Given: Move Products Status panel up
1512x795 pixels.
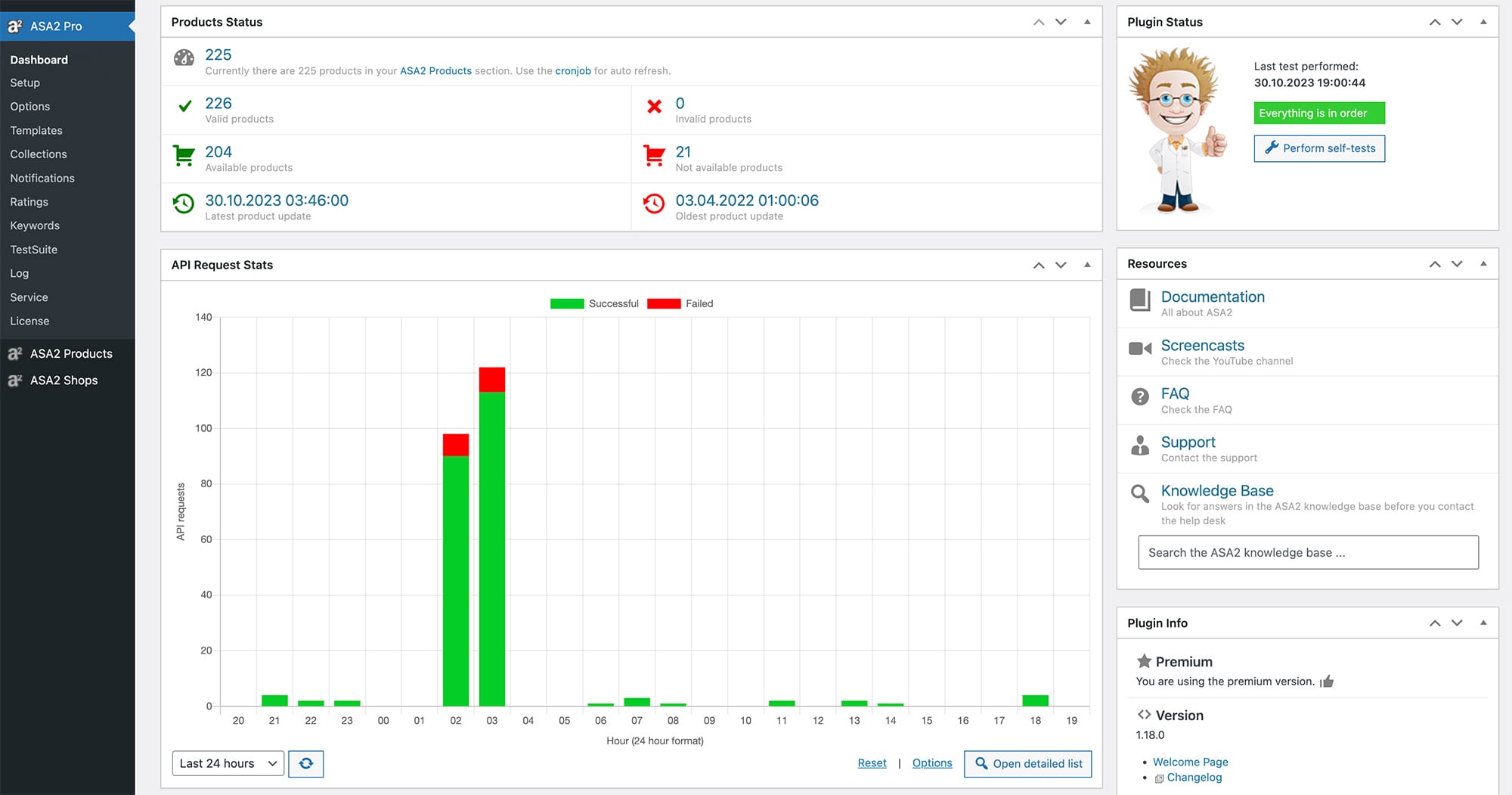Looking at the screenshot, I should (x=1039, y=22).
